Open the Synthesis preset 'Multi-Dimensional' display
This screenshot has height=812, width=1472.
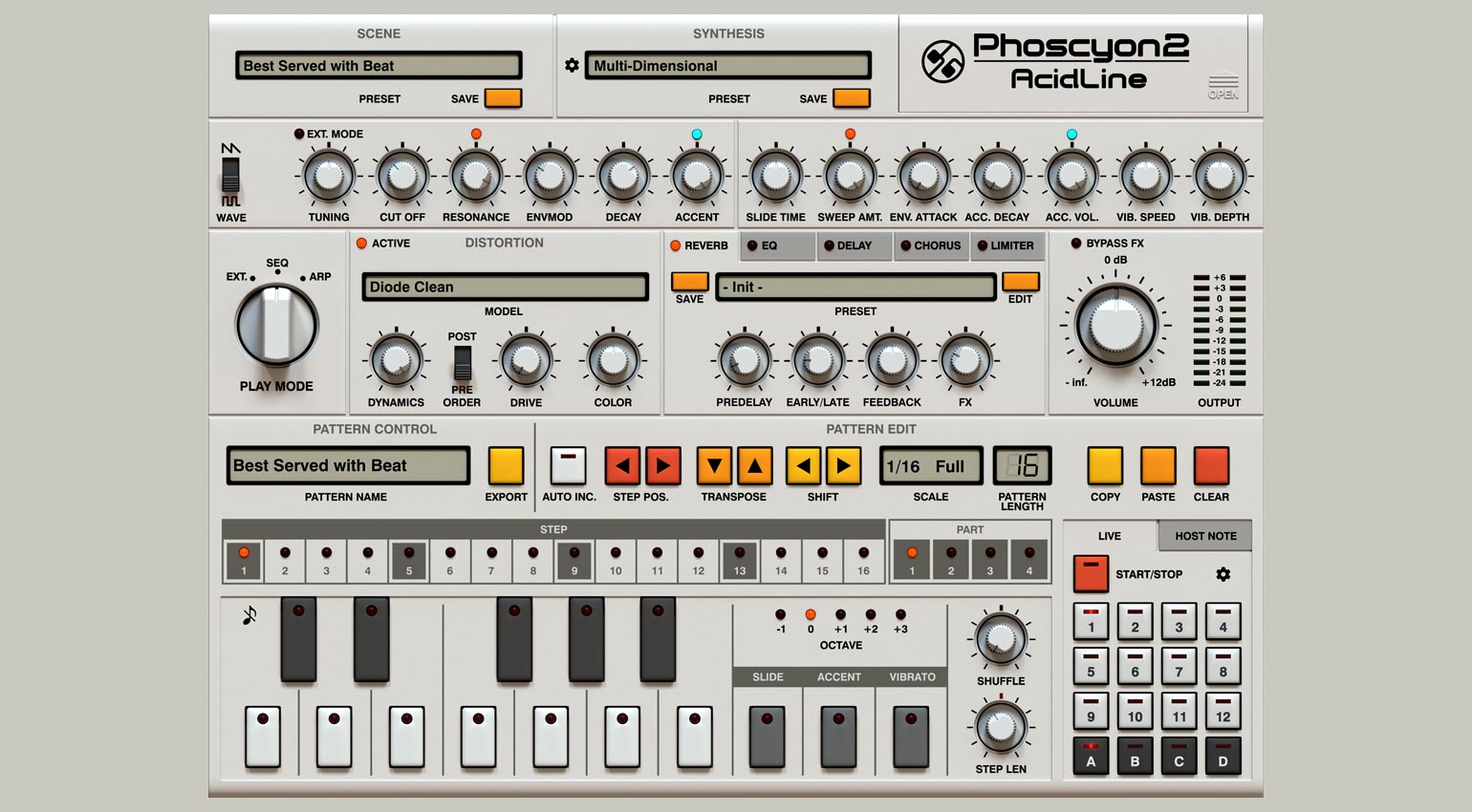728,66
